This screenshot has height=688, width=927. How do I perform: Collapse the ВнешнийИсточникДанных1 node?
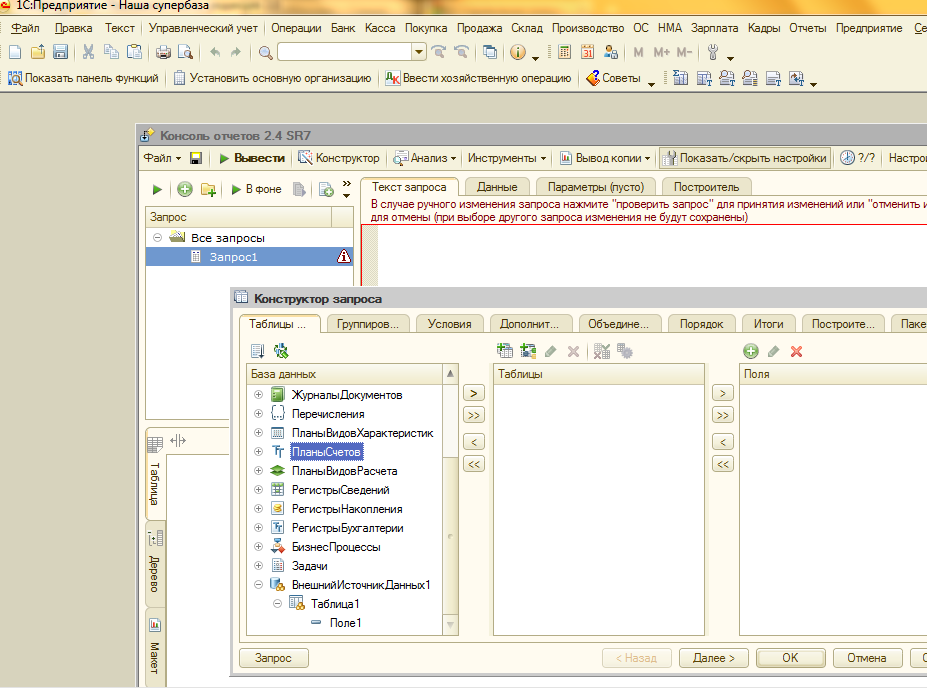coord(259,585)
